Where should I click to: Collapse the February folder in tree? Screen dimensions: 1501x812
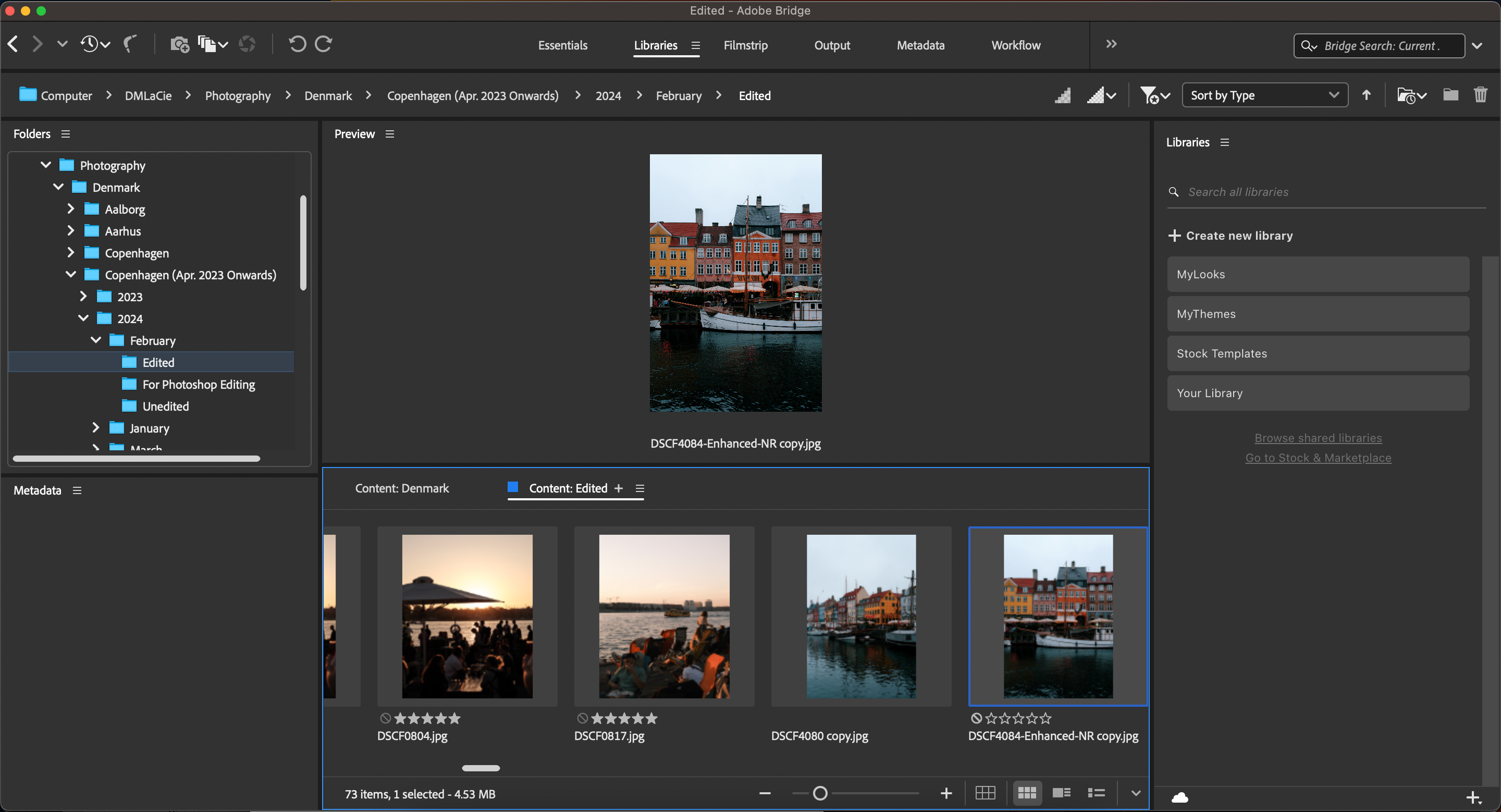[95, 340]
